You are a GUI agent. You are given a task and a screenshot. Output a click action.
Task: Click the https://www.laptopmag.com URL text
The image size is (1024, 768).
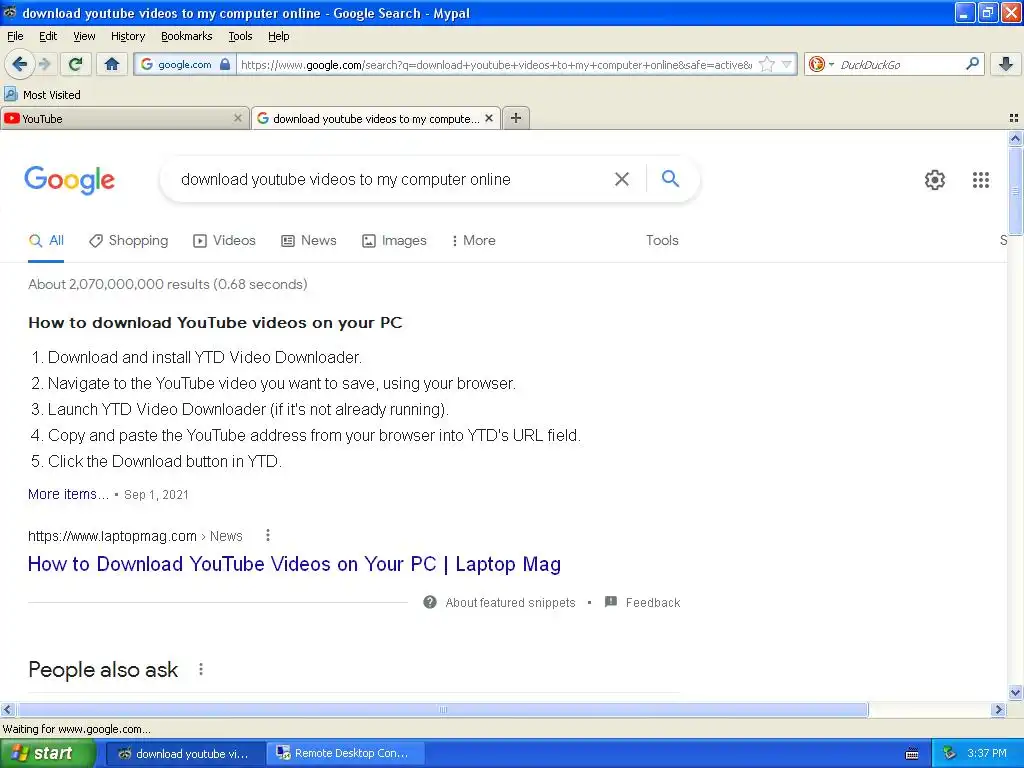tap(112, 536)
